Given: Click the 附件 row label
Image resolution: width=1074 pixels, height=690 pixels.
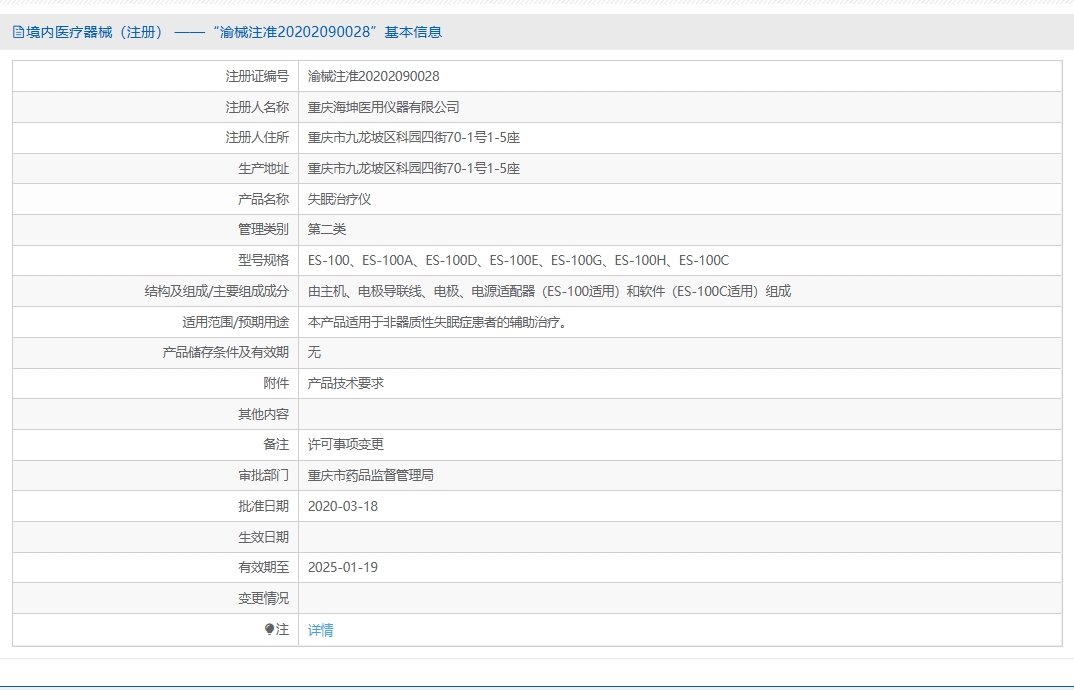Looking at the screenshot, I should 276,383.
